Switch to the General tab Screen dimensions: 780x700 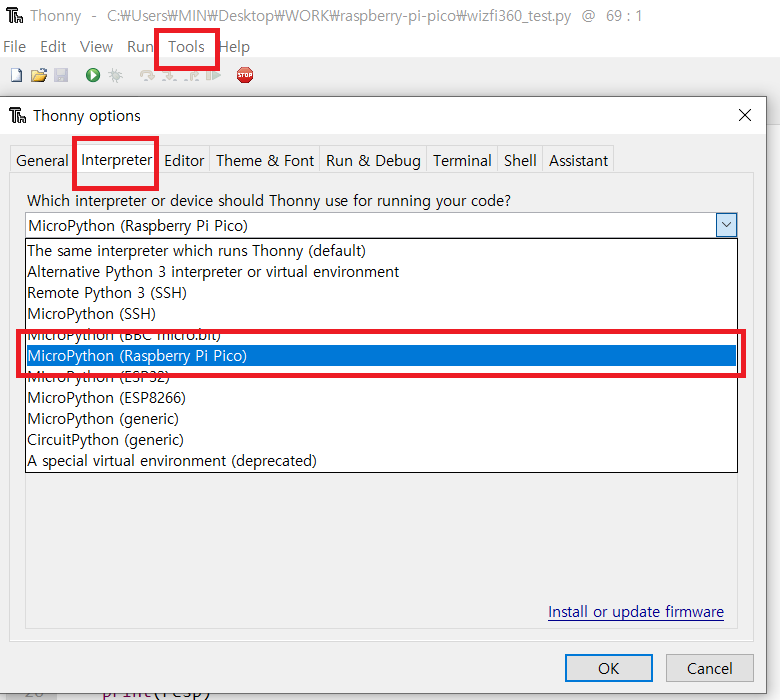42,161
